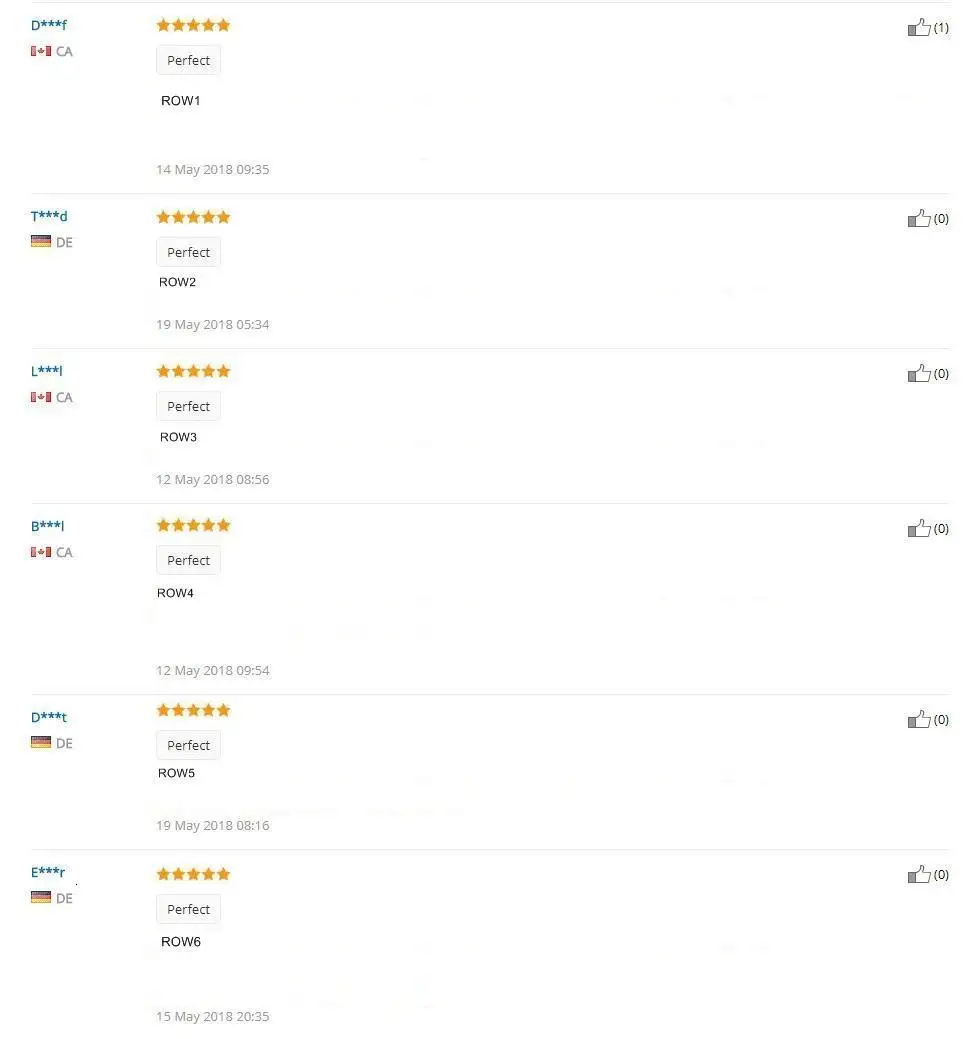This screenshot has width=977, height=1039.
Task: Open reviewer profile D***t
Action: pos(49,717)
